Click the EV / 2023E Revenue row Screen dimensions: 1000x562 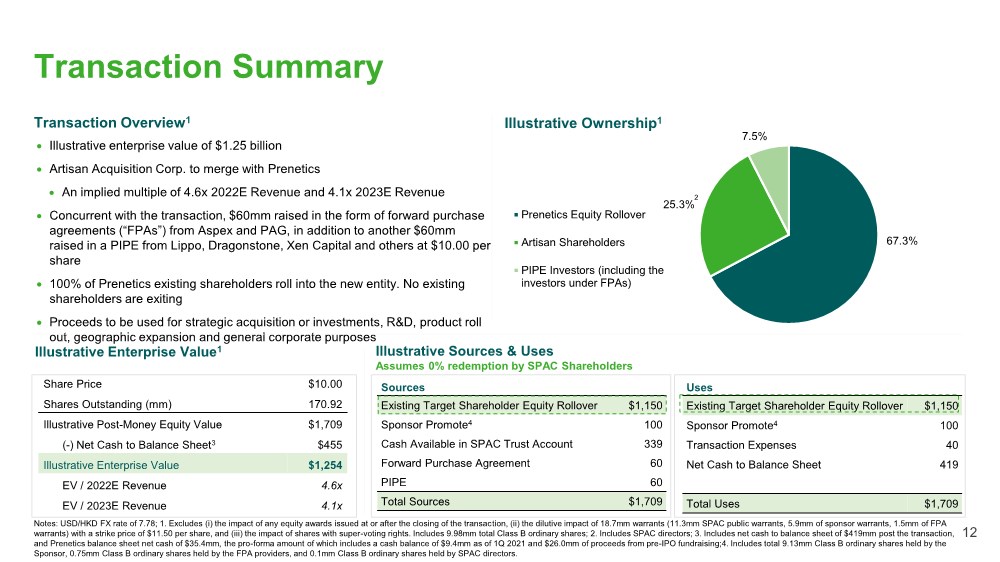[x=190, y=505]
